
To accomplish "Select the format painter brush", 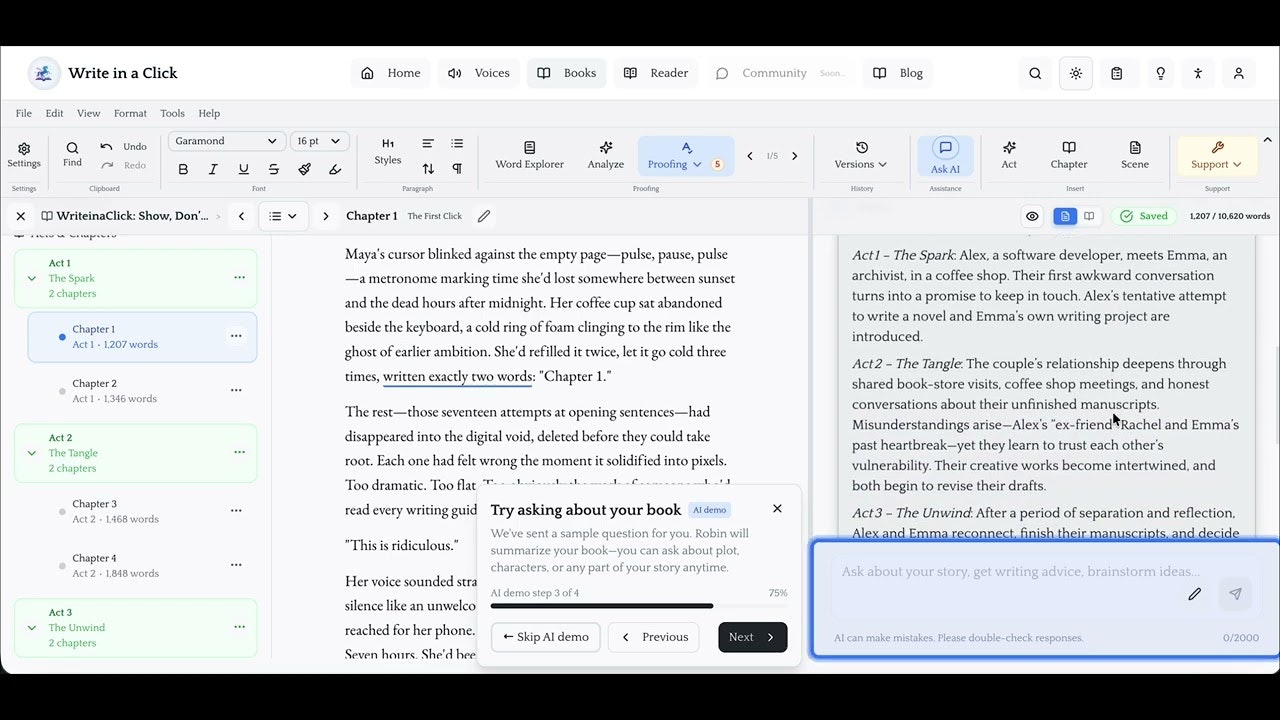I will click(x=304, y=169).
